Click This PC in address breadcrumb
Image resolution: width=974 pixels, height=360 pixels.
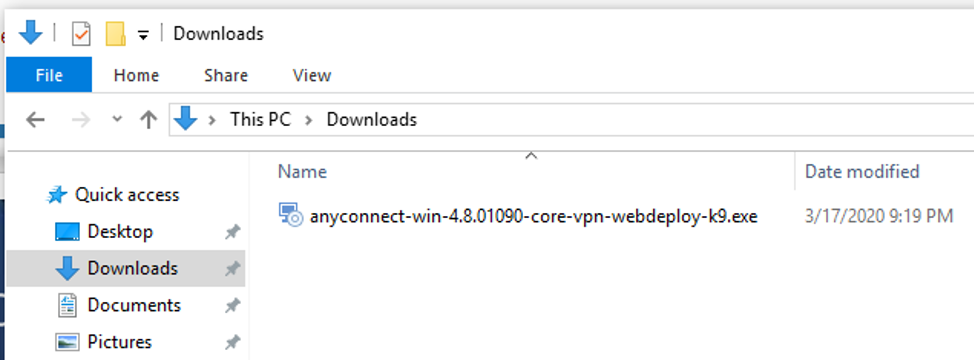260,119
